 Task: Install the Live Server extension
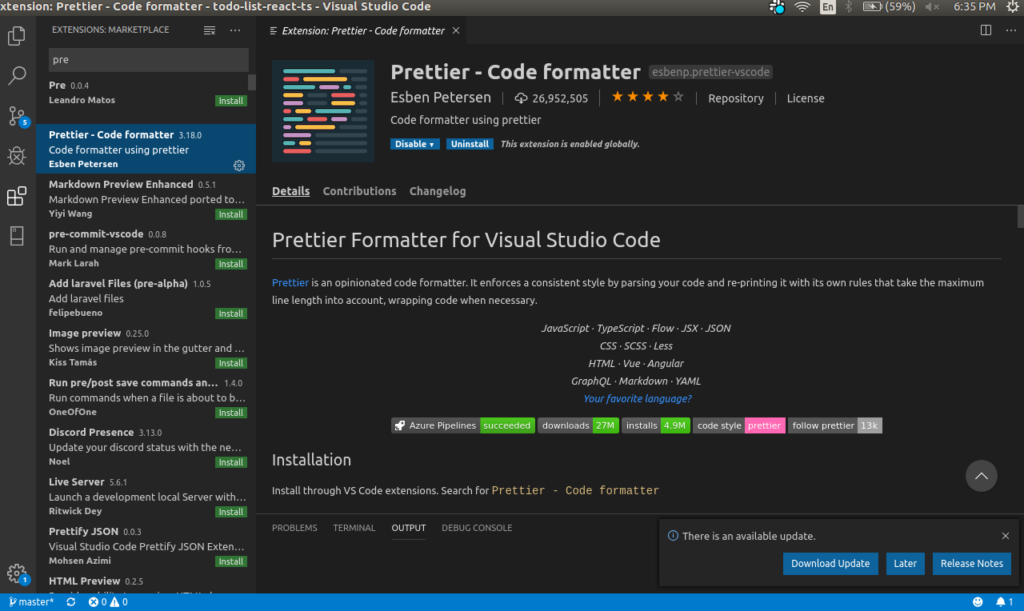point(231,512)
